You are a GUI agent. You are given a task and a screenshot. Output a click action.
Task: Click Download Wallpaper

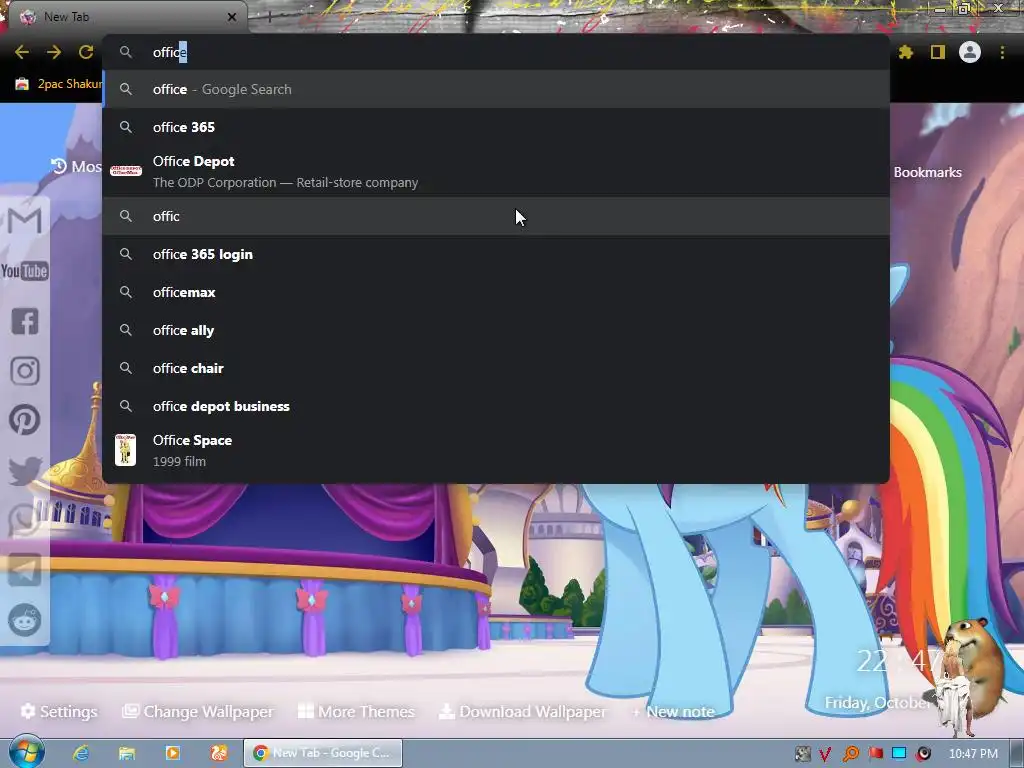point(522,711)
